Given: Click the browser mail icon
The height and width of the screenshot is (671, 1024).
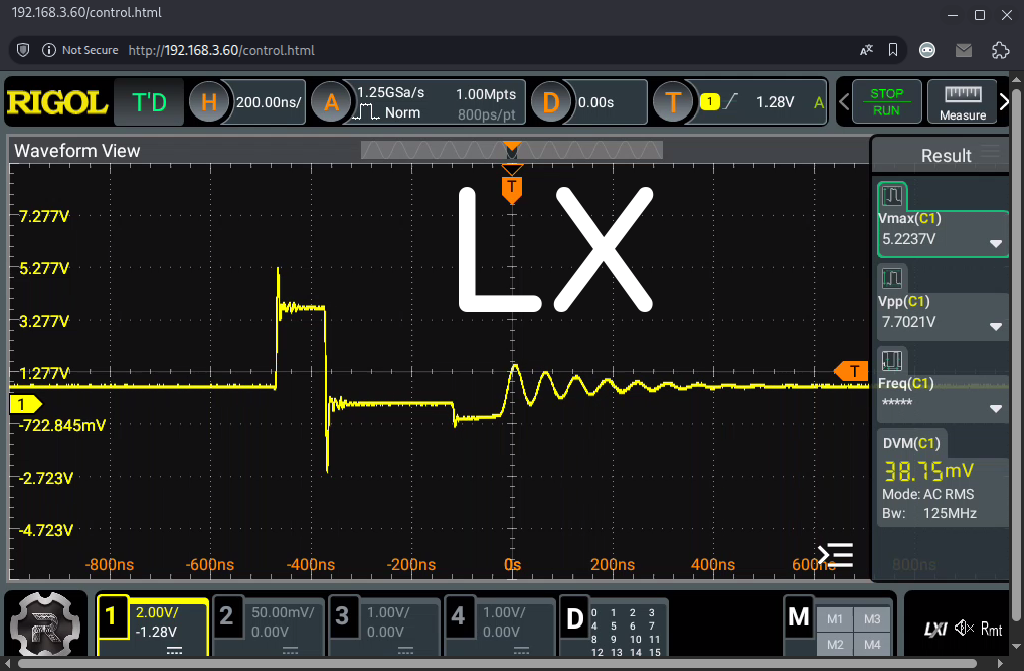Looking at the screenshot, I should click(x=964, y=50).
